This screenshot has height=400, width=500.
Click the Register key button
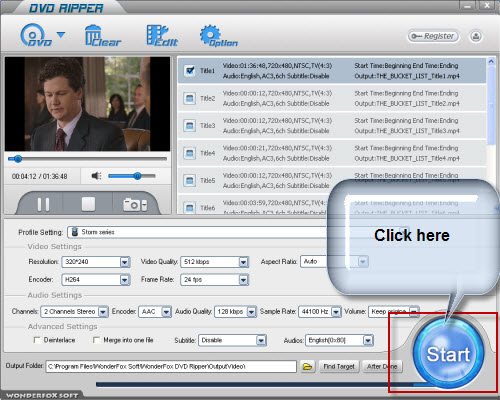[x=433, y=36]
